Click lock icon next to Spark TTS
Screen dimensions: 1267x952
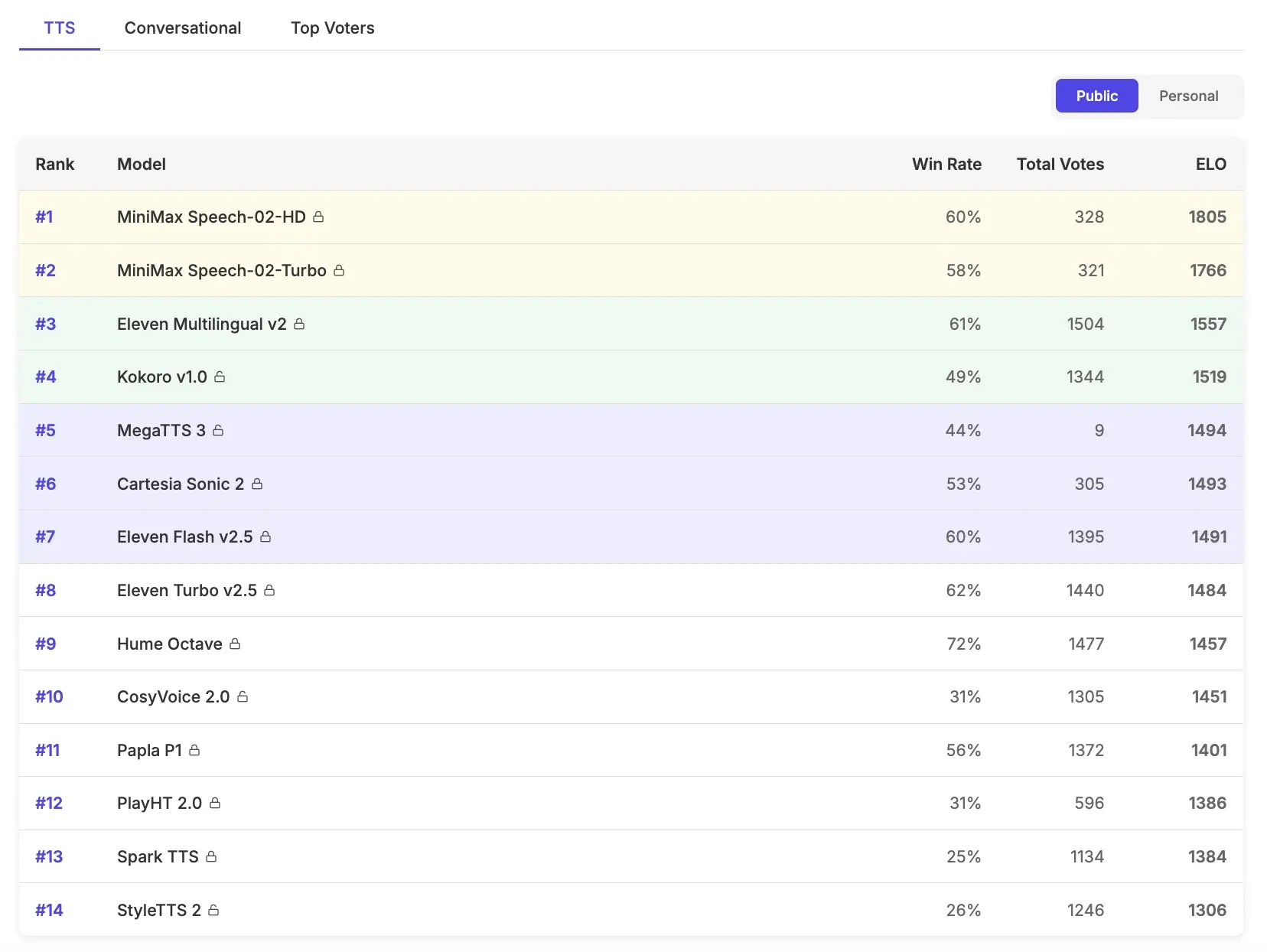tap(211, 857)
